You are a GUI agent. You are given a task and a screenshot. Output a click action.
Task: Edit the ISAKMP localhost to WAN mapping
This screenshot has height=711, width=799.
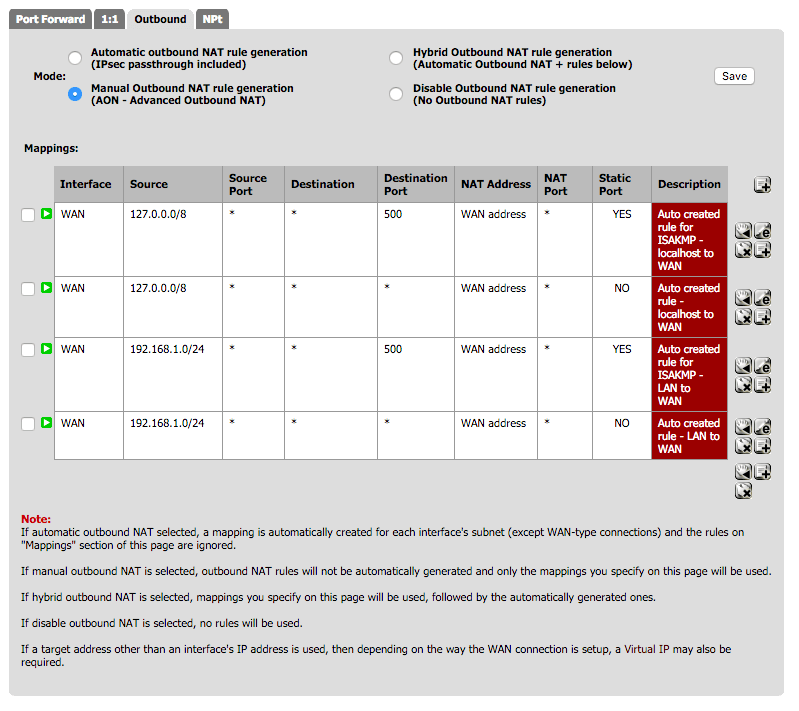762,231
